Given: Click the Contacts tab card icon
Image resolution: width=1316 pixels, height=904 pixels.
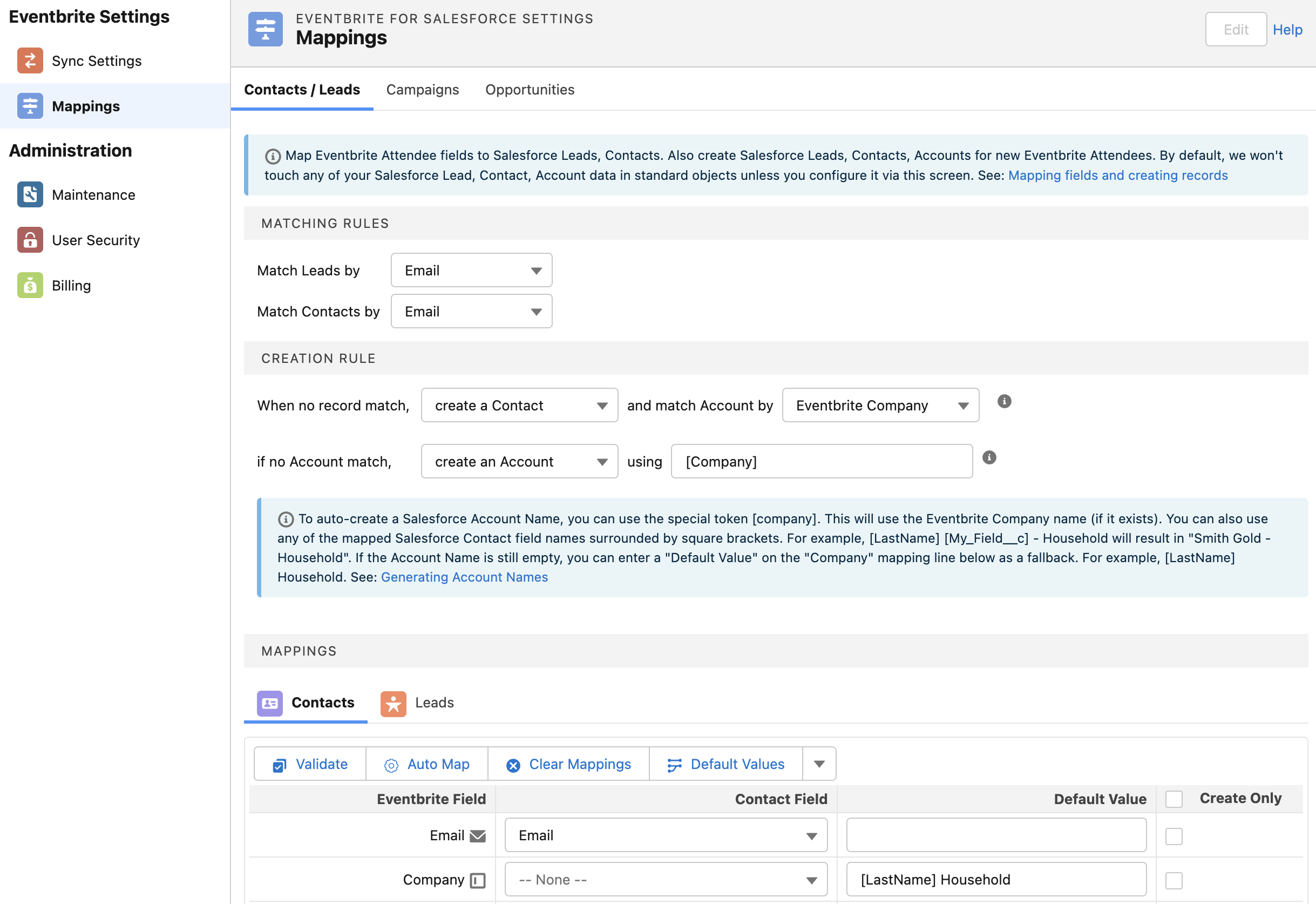Looking at the screenshot, I should click(269, 703).
